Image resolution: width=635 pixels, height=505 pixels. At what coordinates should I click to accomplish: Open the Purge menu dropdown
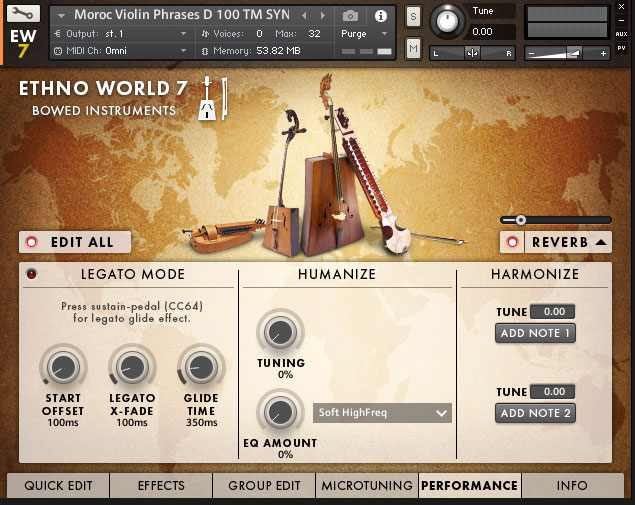pyautogui.click(x=384, y=34)
